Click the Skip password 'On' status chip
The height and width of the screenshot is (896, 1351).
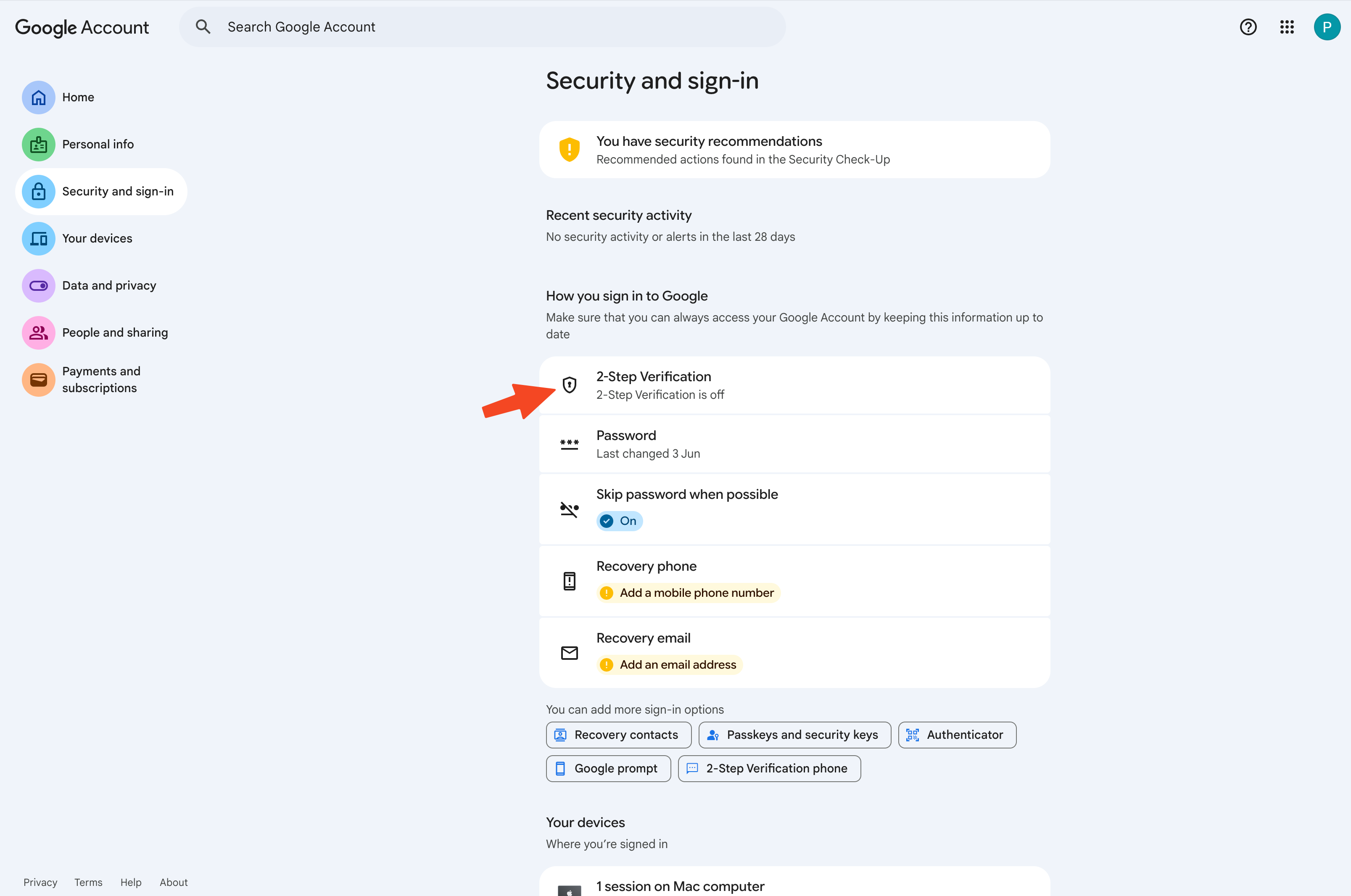(x=620, y=521)
